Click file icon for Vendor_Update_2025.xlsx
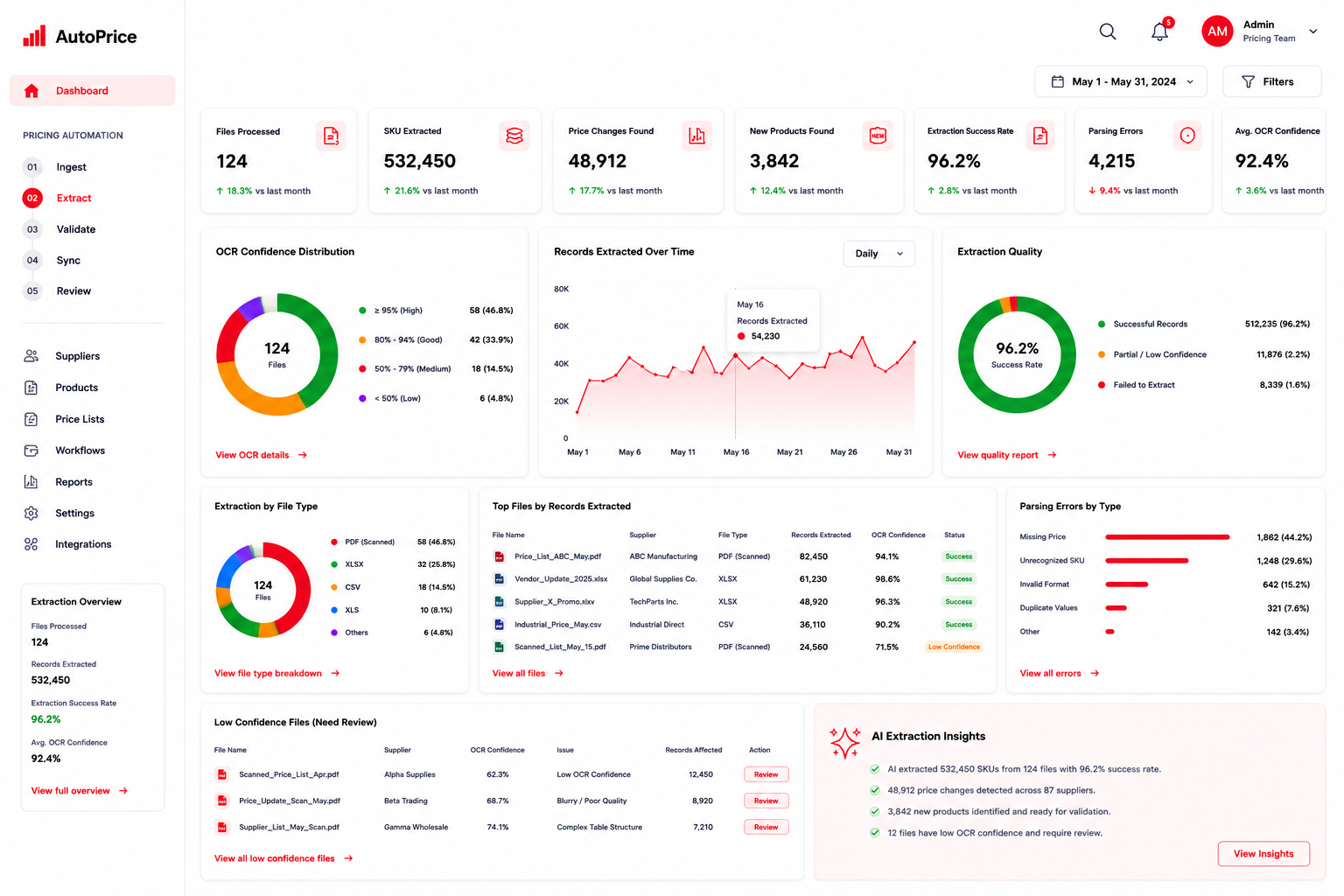Viewport: 1344px width, 896px height. (x=499, y=579)
